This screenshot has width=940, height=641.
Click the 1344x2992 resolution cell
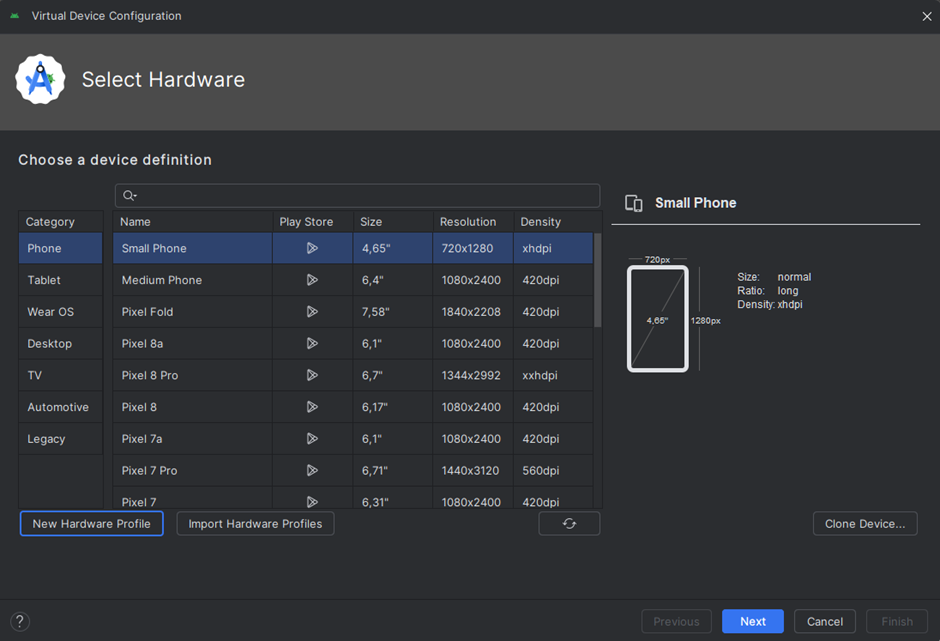tap(473, 375)
